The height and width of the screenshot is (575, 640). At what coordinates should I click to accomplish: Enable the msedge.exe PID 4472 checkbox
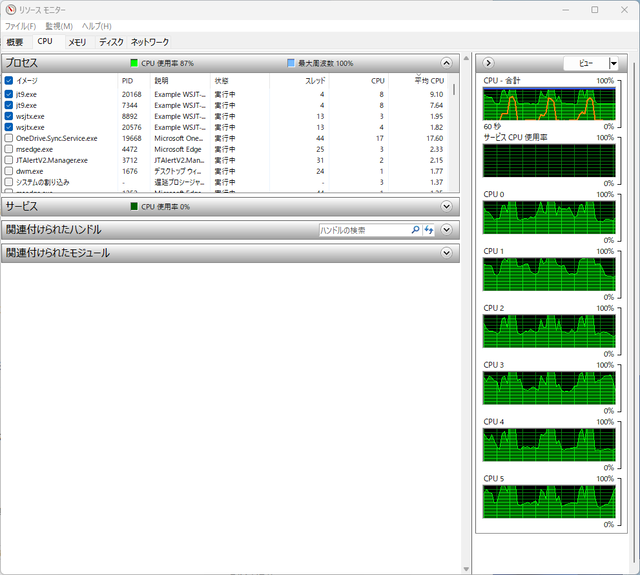9,149
